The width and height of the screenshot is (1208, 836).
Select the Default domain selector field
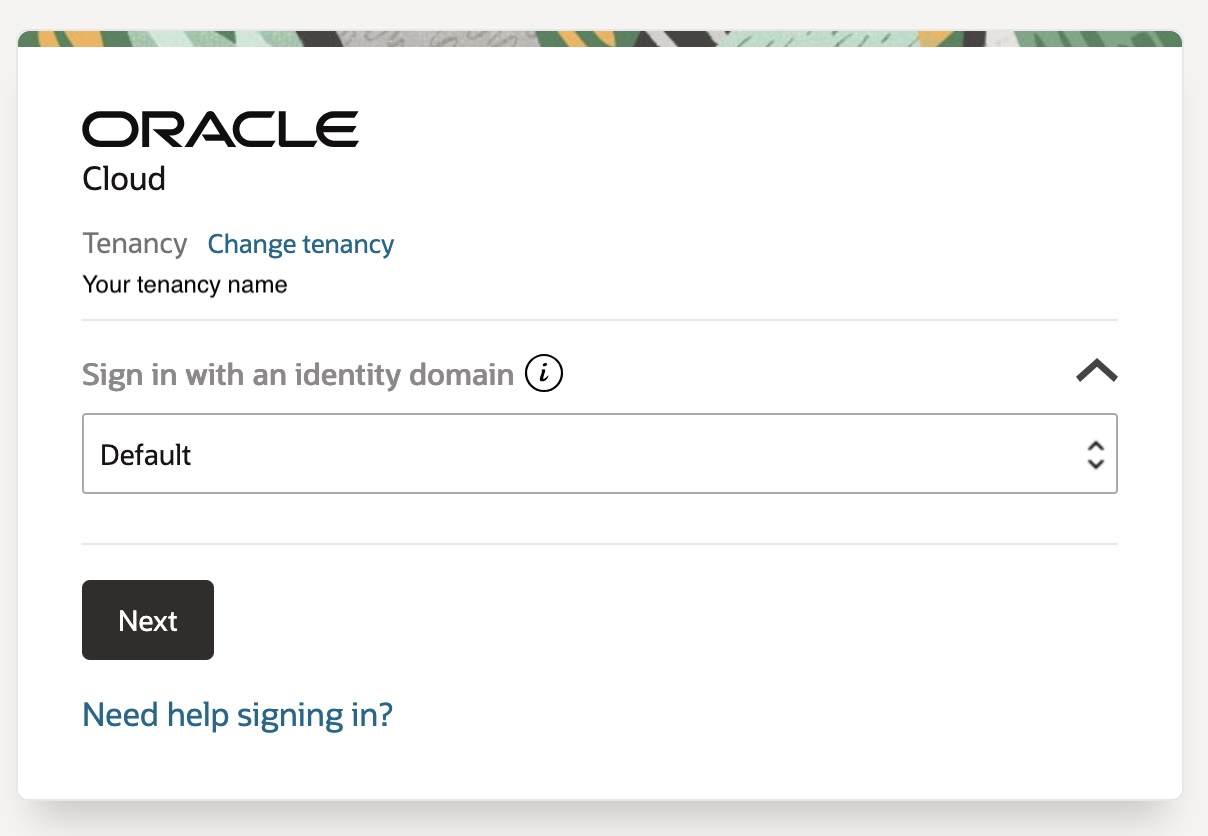coord(600,454)
